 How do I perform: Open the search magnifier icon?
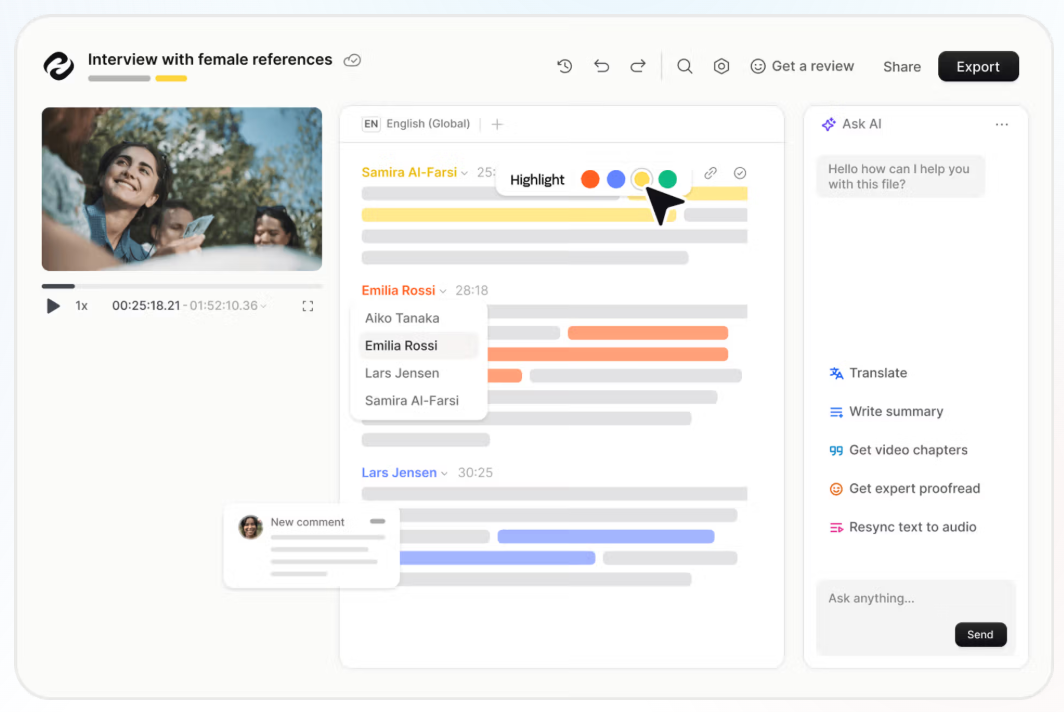(685, 66)
